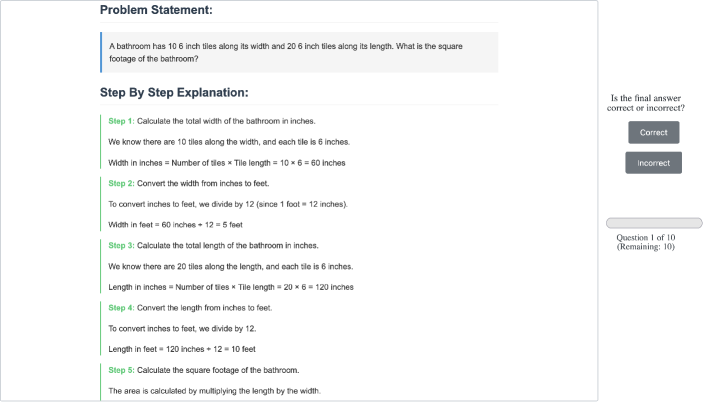
Task: Click the Step 5 label
Action: [x=121, y=369]
